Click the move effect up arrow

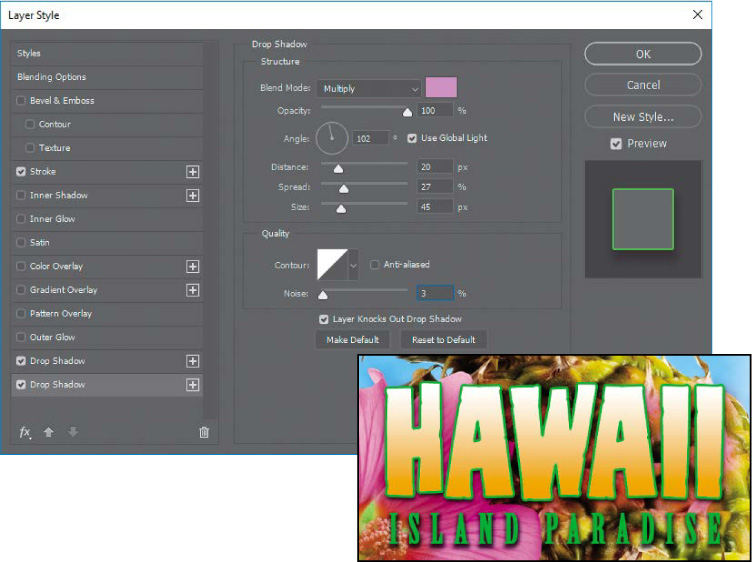coord(48,432)
